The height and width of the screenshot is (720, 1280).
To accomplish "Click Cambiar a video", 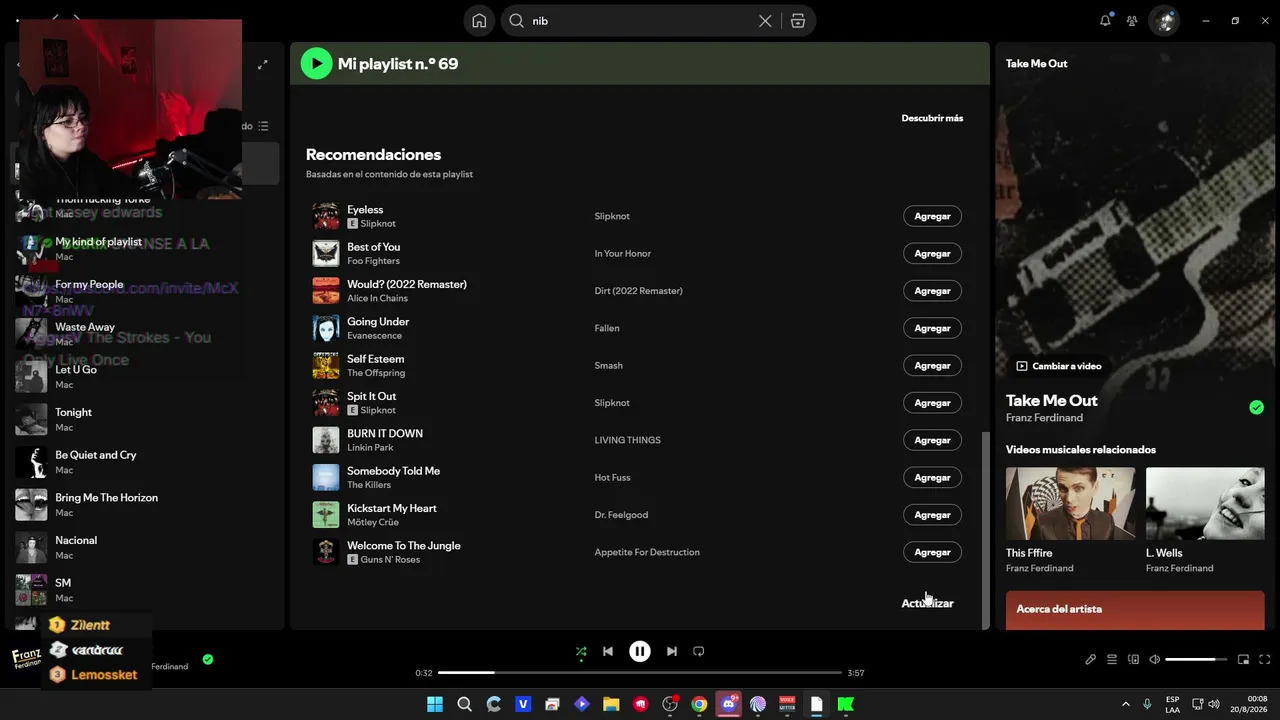I will [1059, 366].
